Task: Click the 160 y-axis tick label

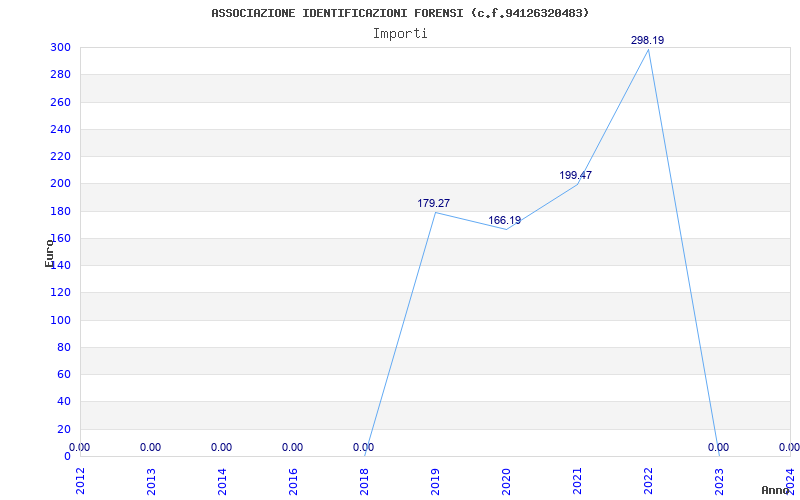Action: pyautogui.click(x=60, y=238)
